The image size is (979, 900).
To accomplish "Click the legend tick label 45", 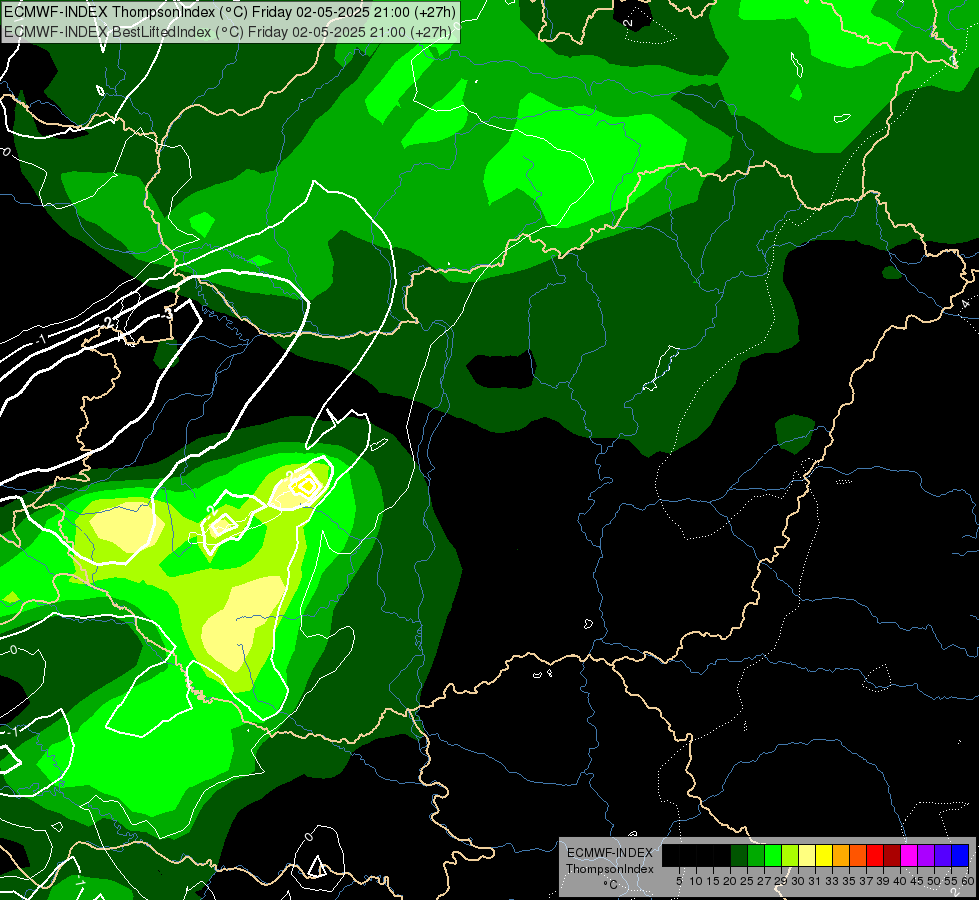I will (x=917, y=881).
